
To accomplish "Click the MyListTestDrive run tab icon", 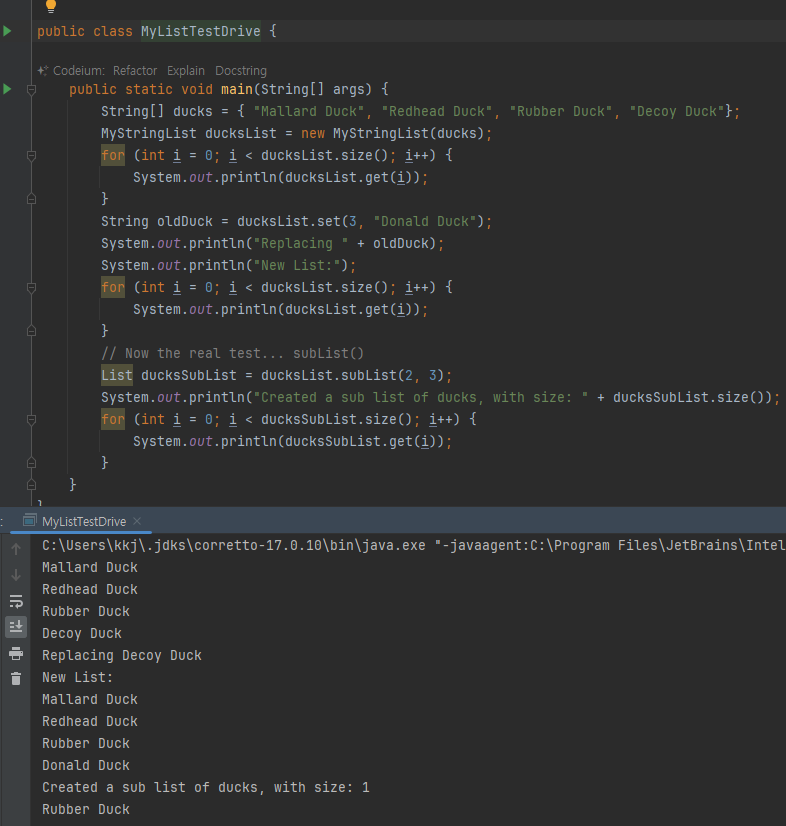I will tap(30, 520).
